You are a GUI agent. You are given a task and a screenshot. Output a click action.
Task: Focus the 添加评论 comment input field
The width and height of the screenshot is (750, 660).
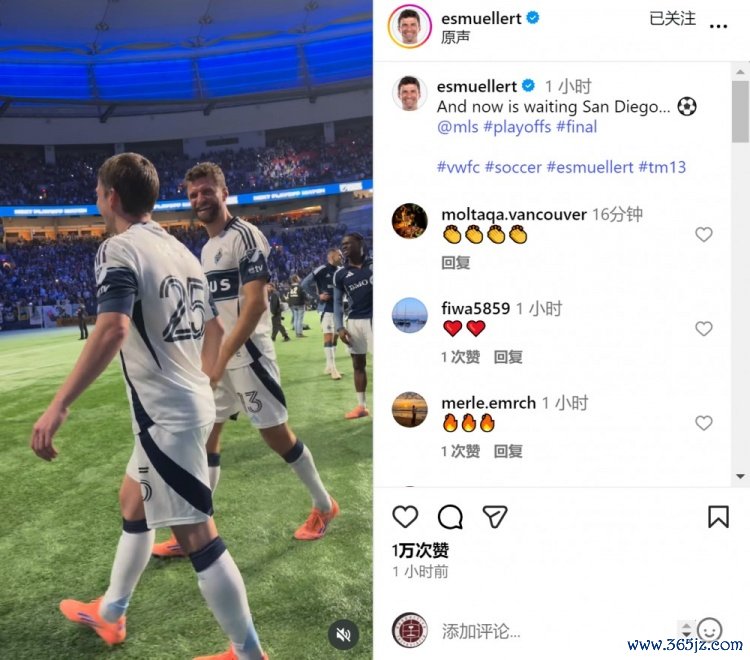[x=555, y=631]
